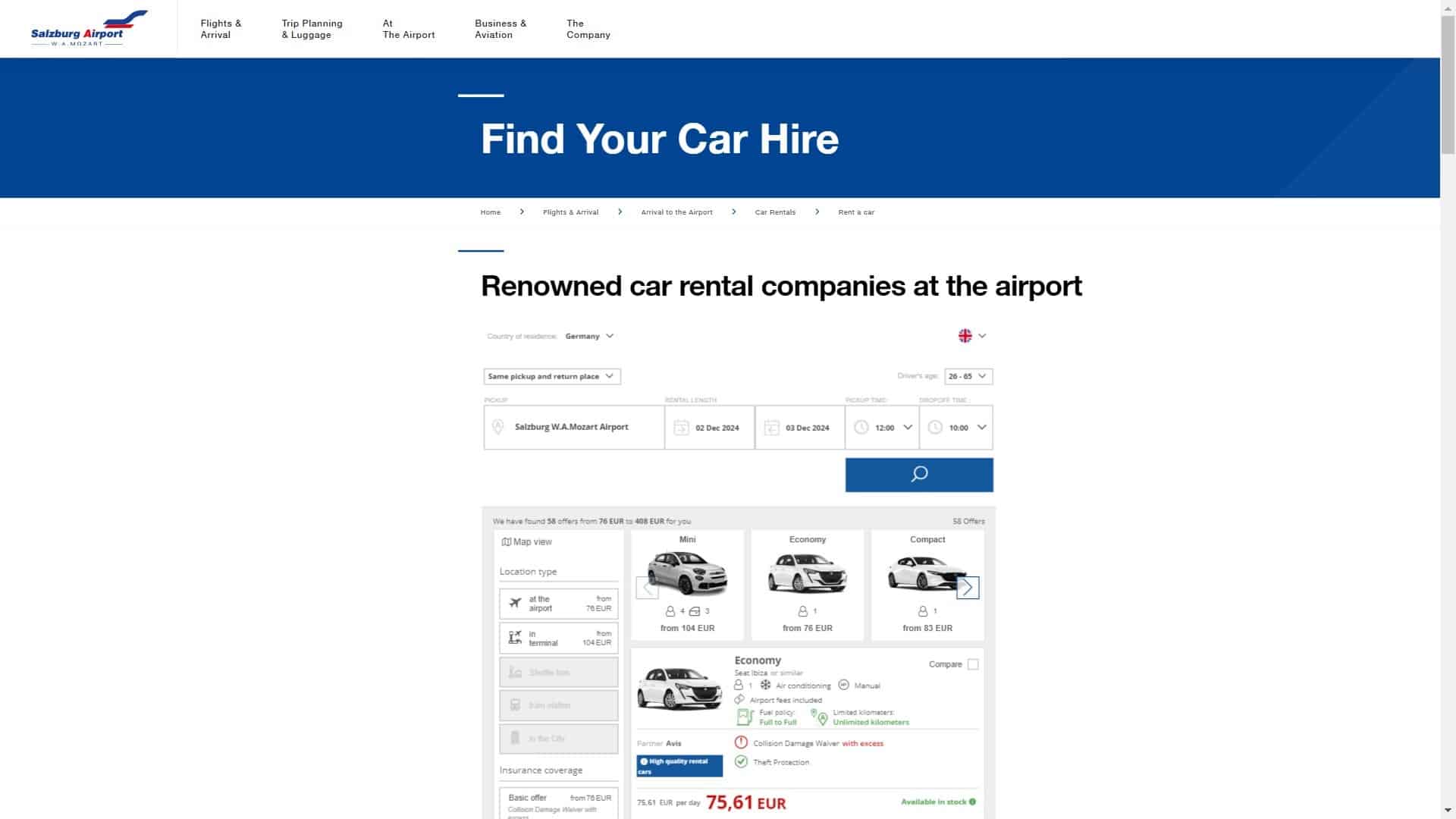Click the Shuttle bus location icon
1456x819 pixels.
tap(515, 673)
